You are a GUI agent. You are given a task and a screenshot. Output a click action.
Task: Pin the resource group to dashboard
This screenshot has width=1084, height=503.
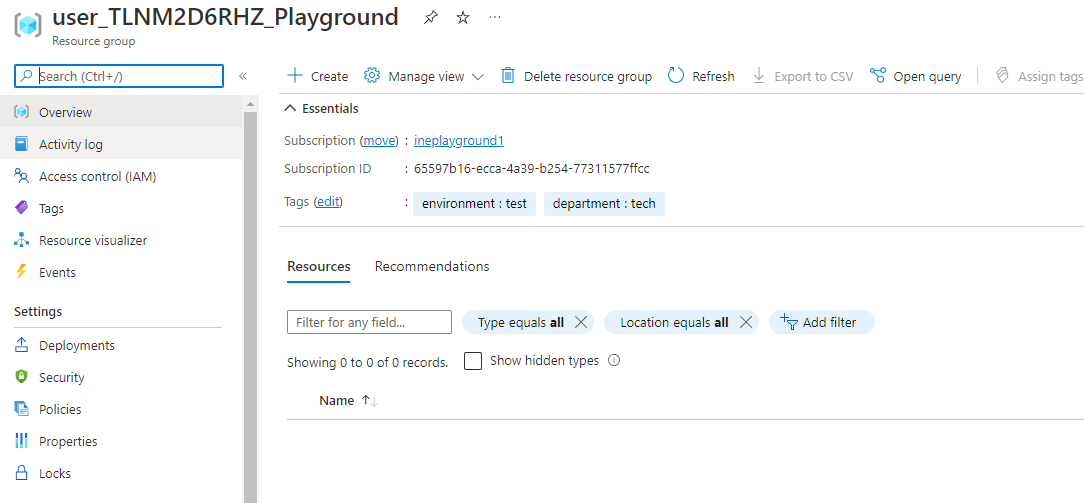click(x=430, y=18)
